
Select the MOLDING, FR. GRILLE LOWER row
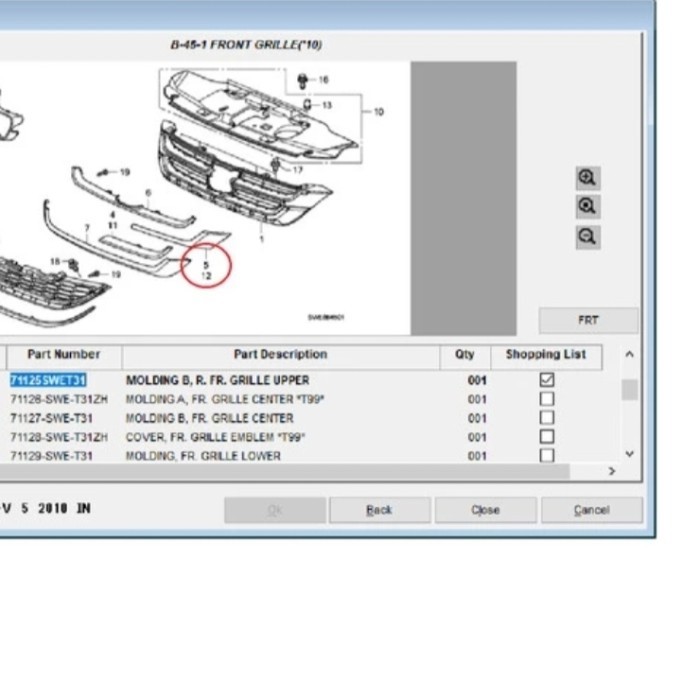pos(203,456)
